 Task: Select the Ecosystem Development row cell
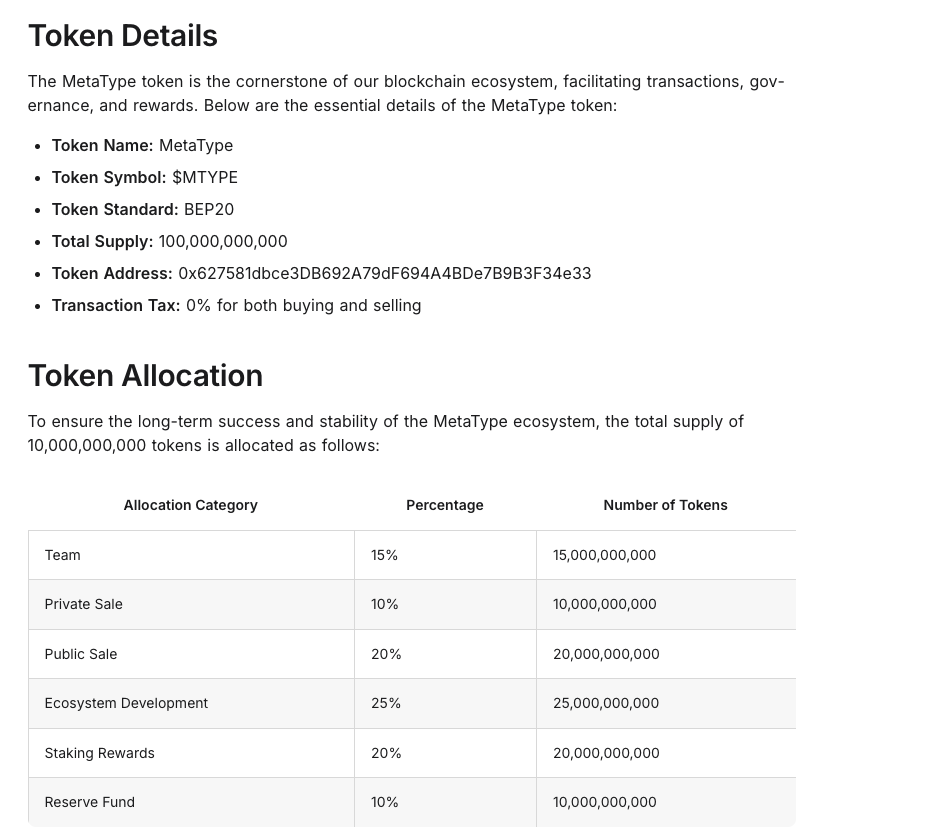pyautogui.click(x=126, y=703)
